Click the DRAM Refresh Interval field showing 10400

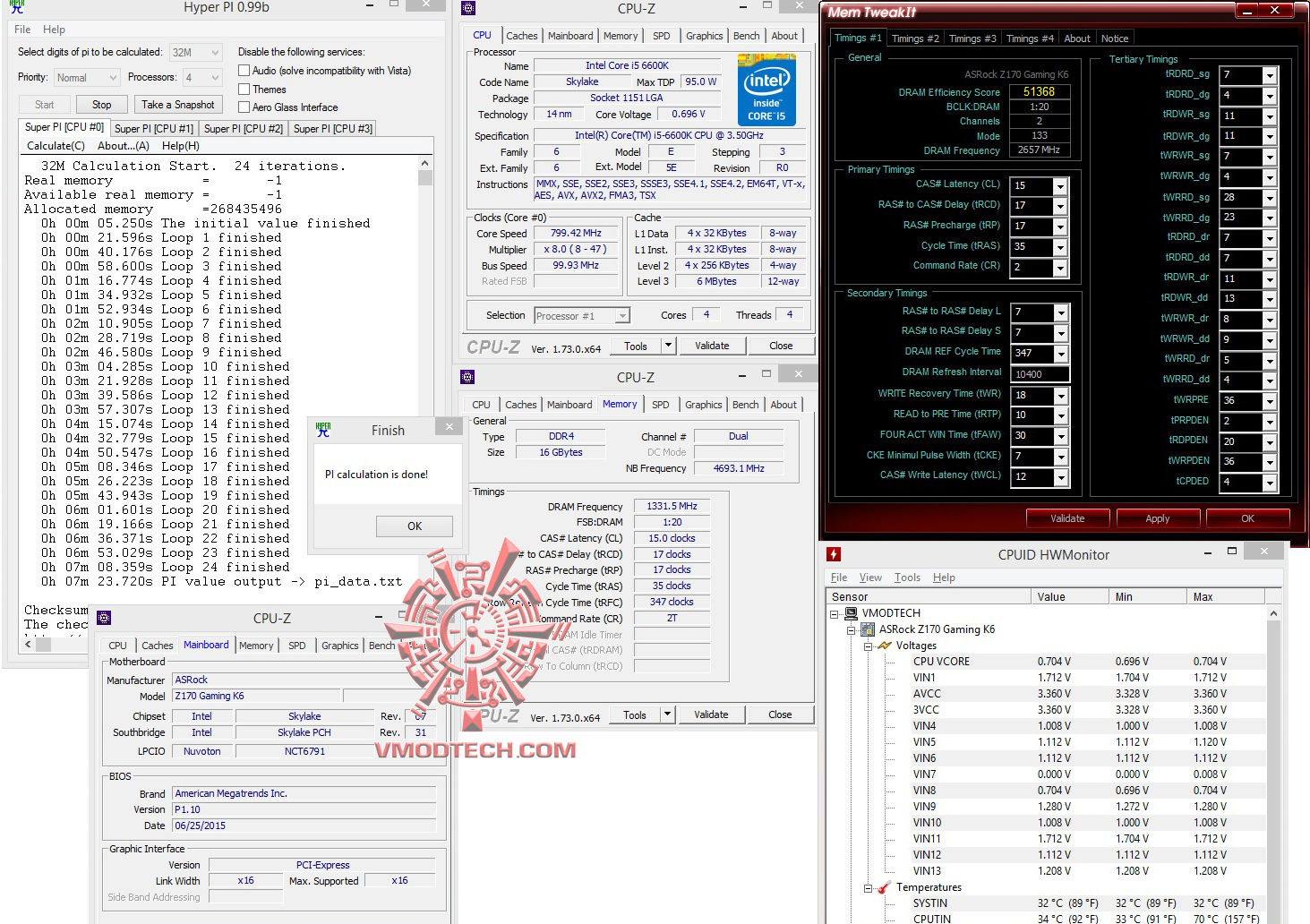pyautogui.click(x=1040, y=374)
